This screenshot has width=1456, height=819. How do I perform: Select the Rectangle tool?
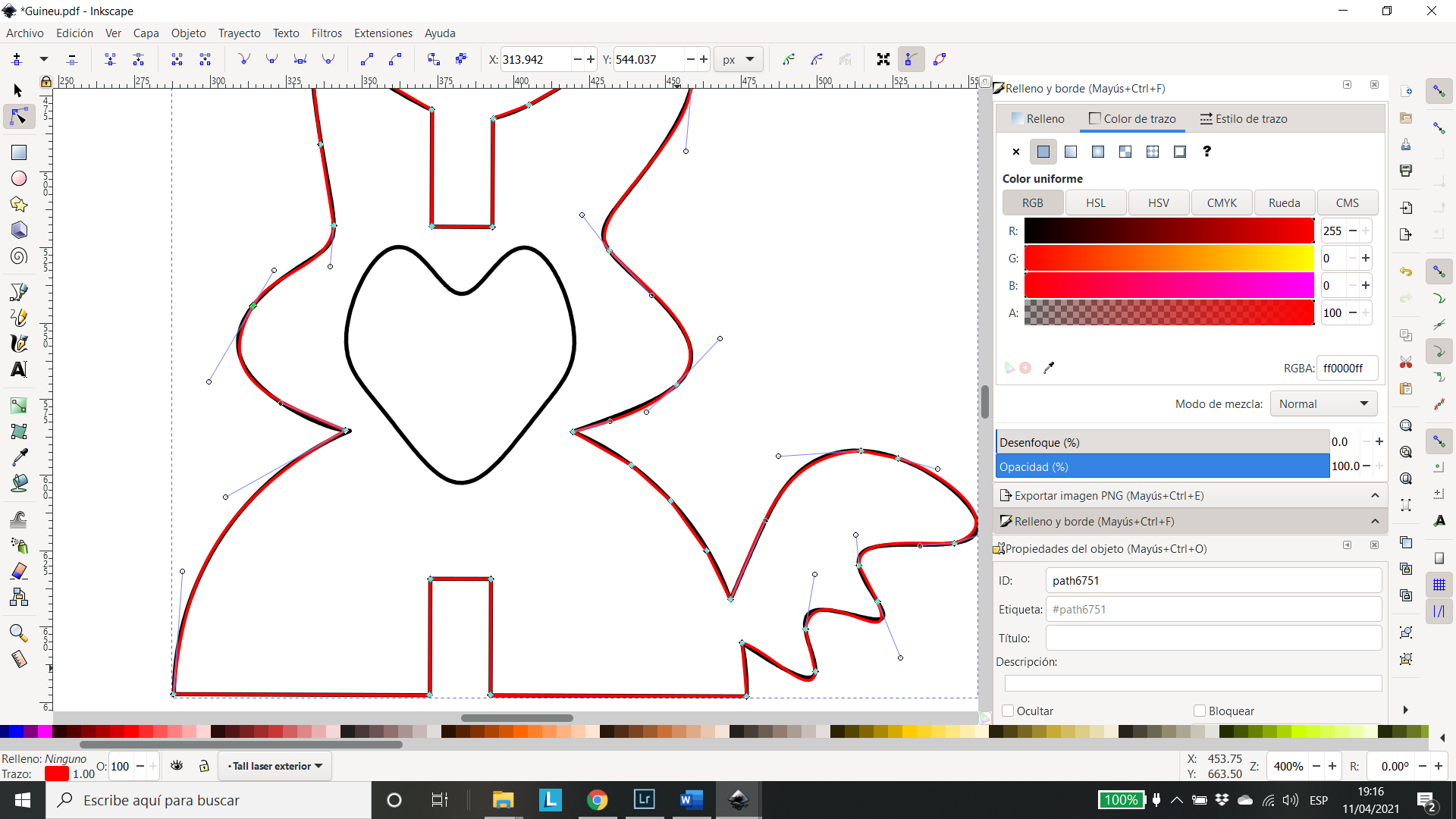(x=18, y=152)
